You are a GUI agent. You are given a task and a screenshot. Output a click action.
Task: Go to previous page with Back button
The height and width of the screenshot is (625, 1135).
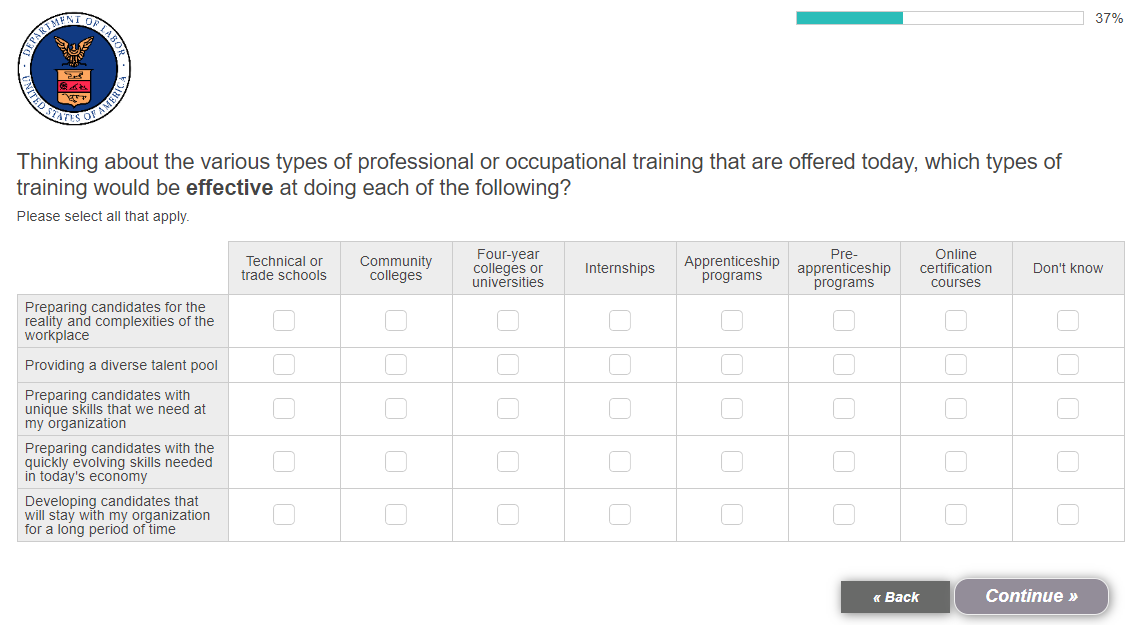tap(895, 597)
